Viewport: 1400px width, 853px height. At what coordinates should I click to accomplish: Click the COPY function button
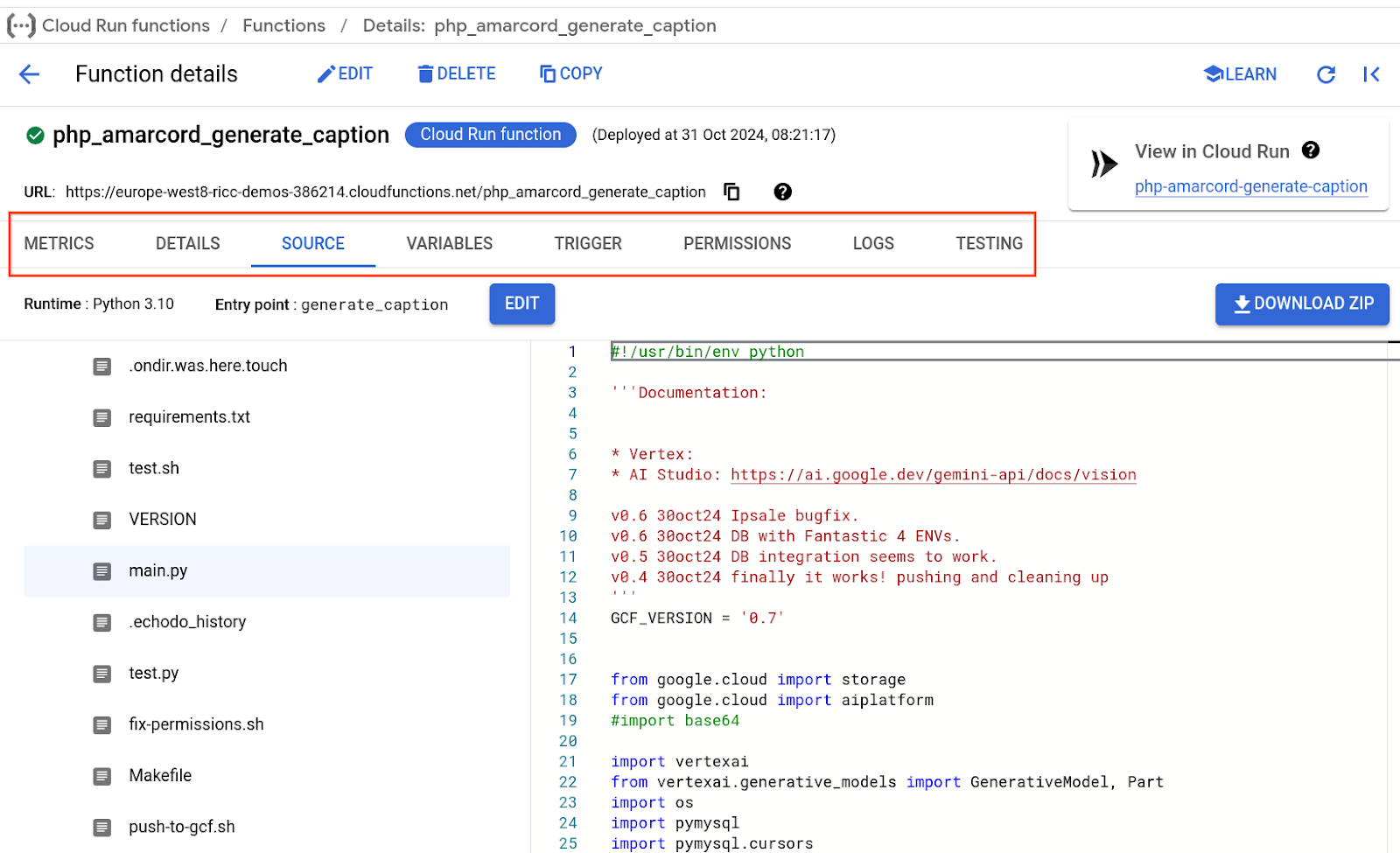(x=570, y=73)
